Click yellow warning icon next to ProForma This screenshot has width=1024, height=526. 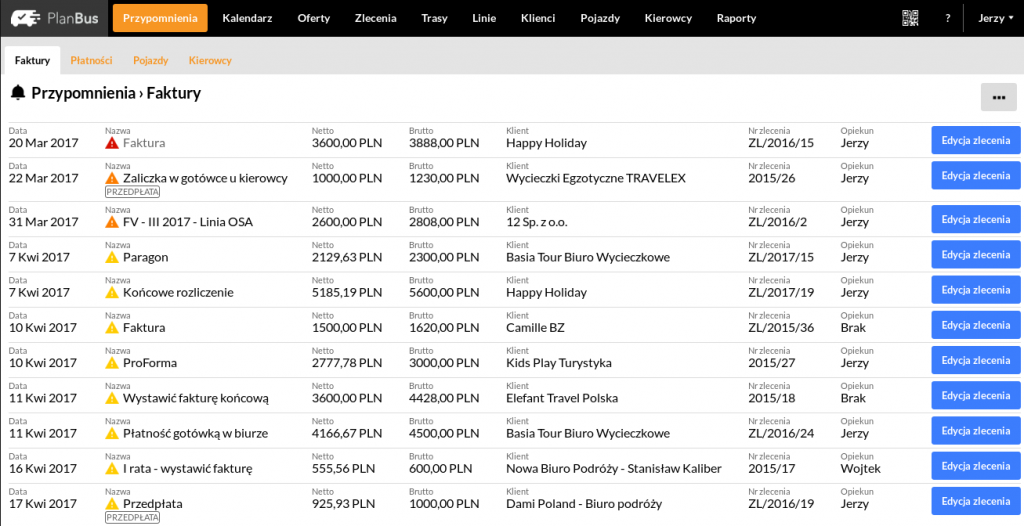tap(112, 363)
